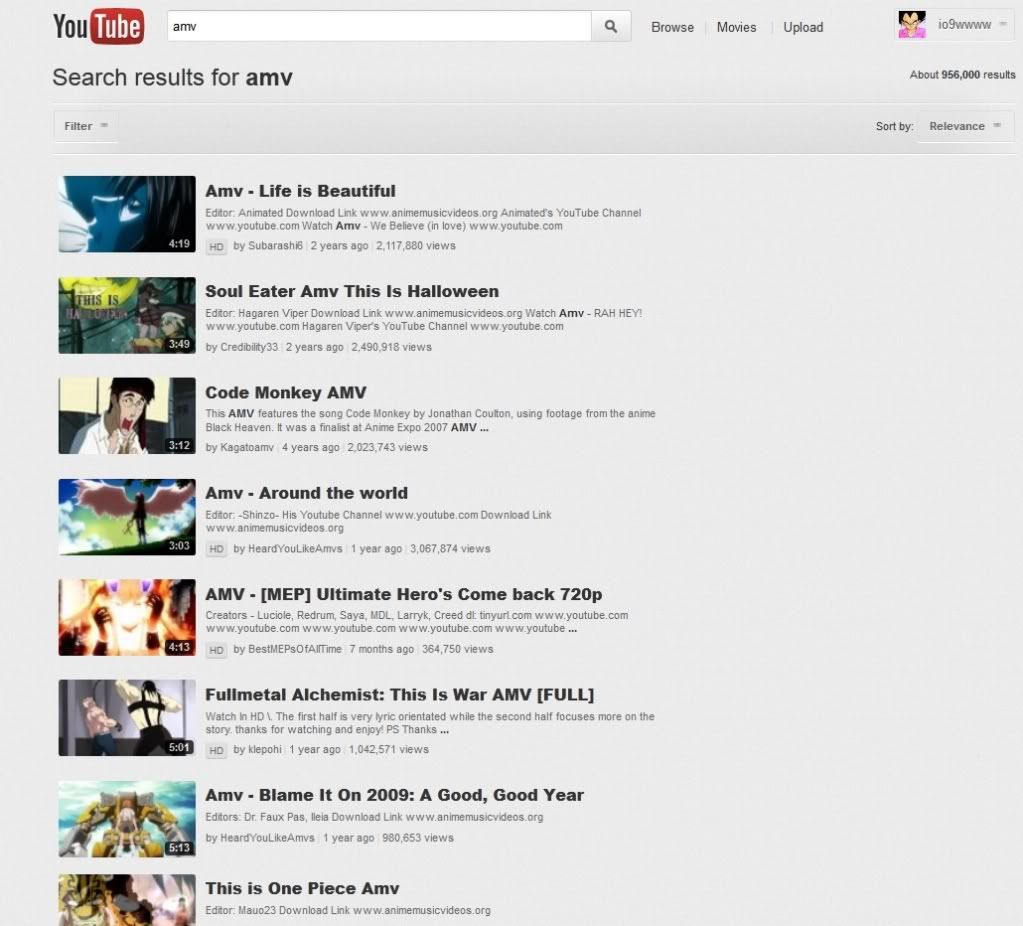Open Amv - Blame It On 2009 title
This screenshot has height=926, width=1023.
point(394,795)
